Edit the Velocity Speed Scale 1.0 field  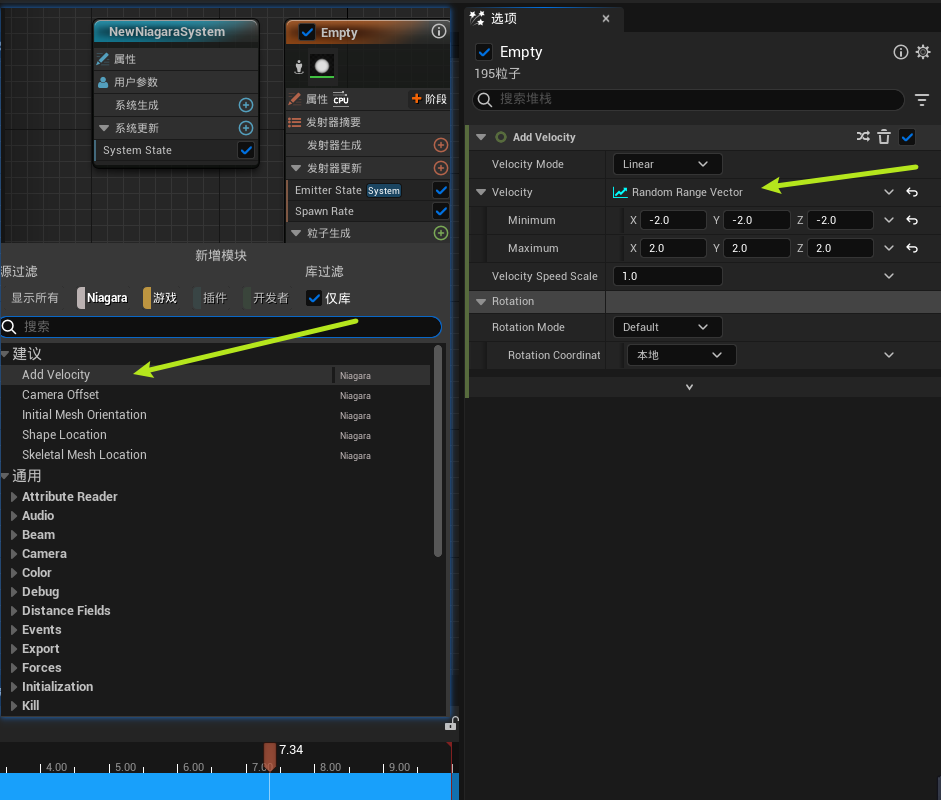pyautogui.click(x=667, y=276)
